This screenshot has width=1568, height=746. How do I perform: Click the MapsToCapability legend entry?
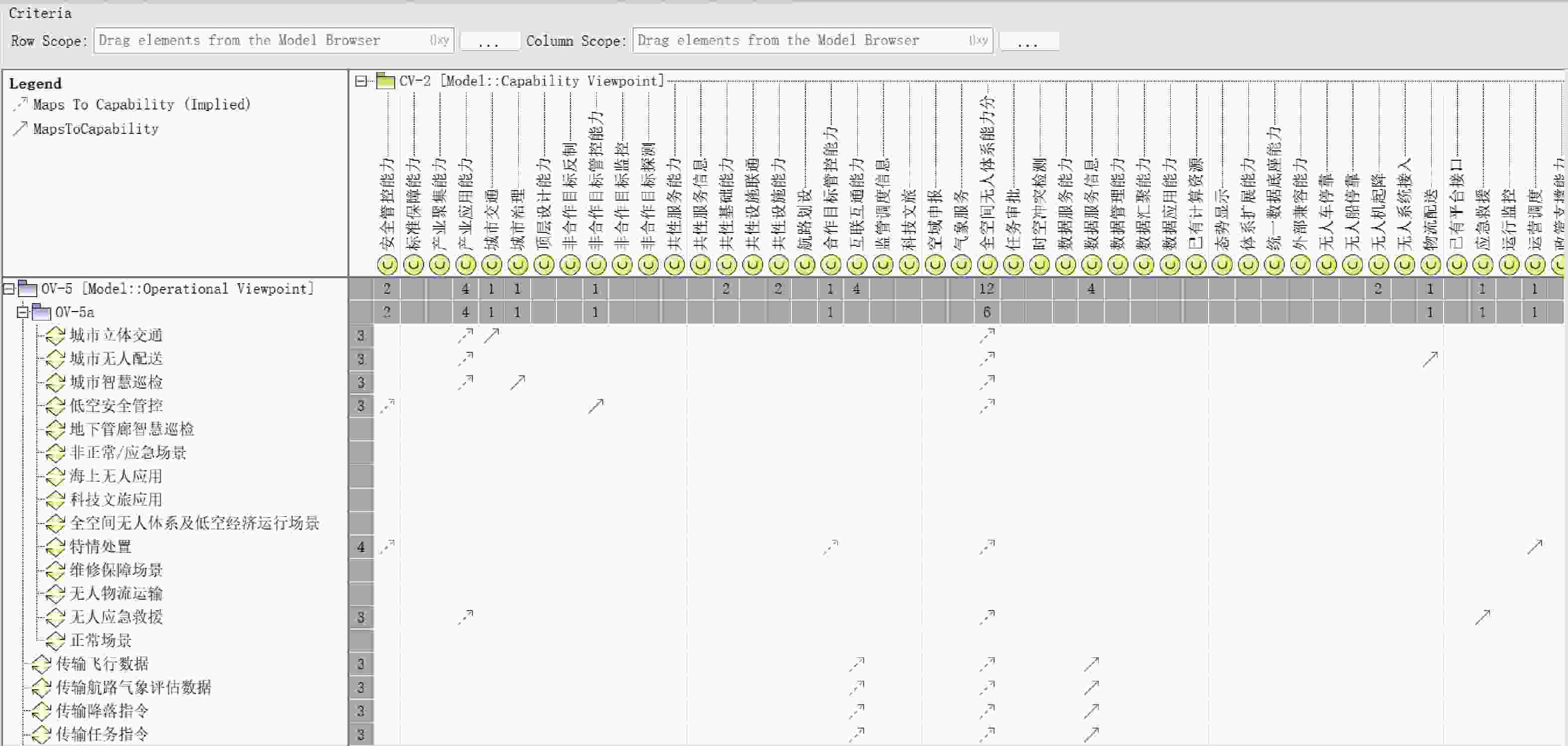coord(96,129)
